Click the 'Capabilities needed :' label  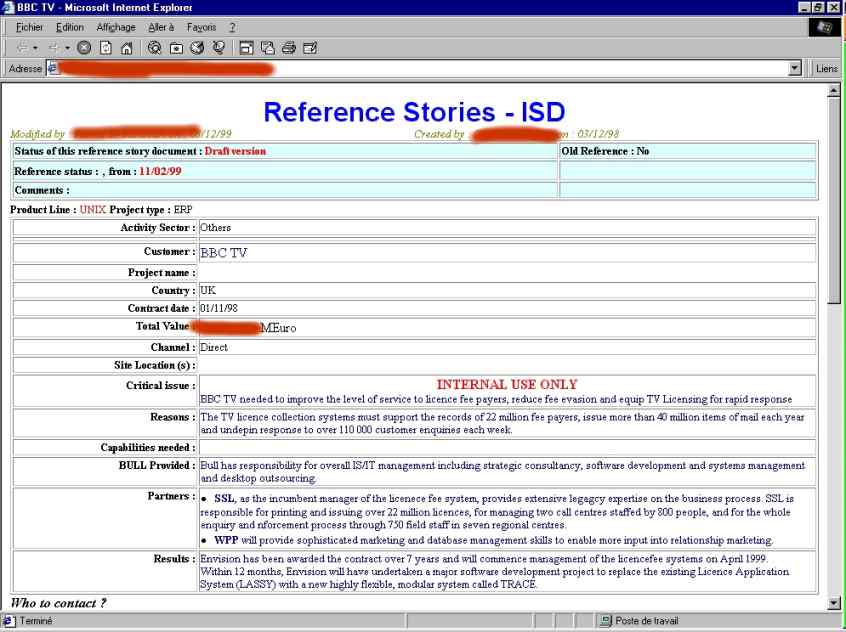[148, 447]
